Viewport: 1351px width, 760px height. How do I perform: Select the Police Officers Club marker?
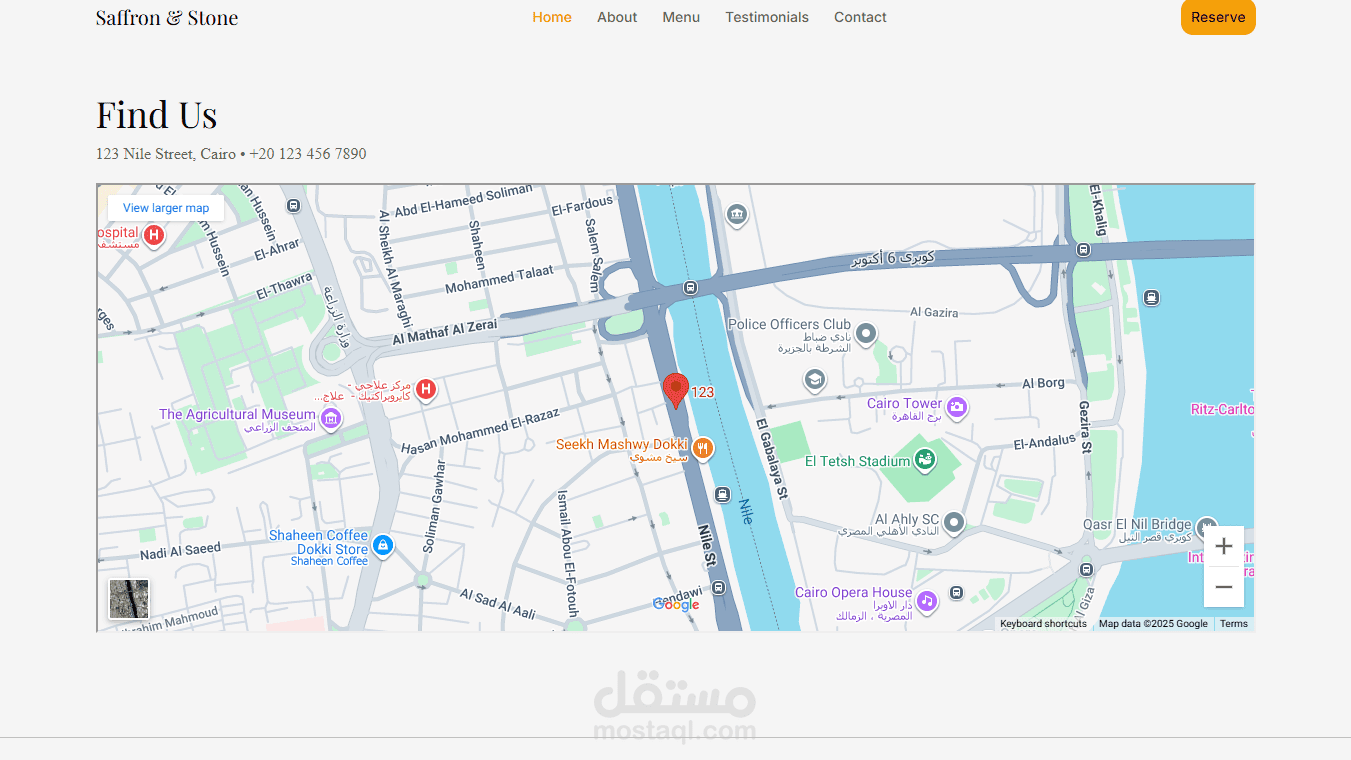pos(866,333)
